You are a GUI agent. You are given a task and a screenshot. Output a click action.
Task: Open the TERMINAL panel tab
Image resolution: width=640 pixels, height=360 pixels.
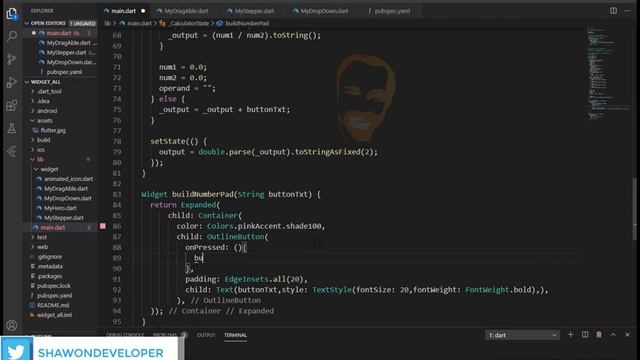(236, 335)
